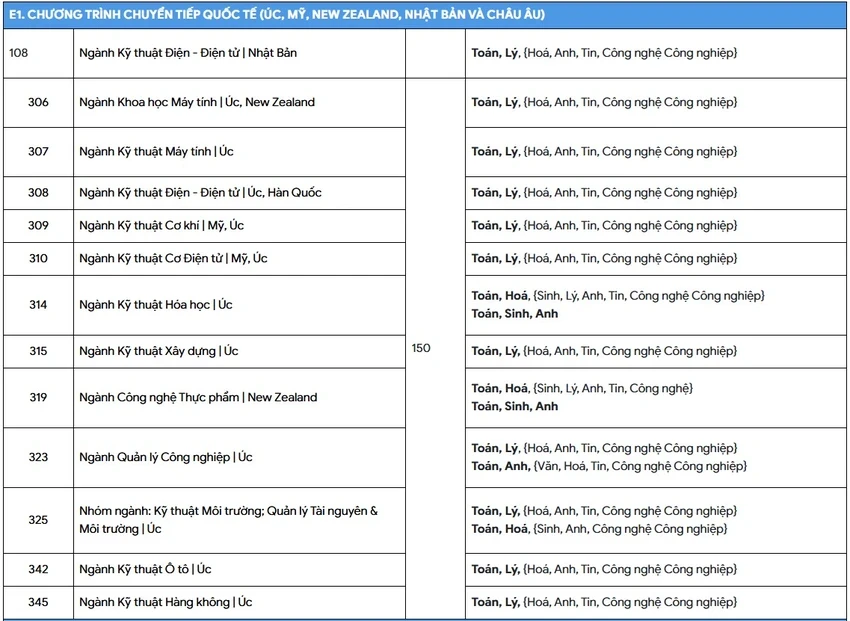This screenshot has width=850, height=621.
Task: Click 'Ngành Kỹ thuật Cơ khí | Mỹ, Úc'
Action: coord(161,226)
